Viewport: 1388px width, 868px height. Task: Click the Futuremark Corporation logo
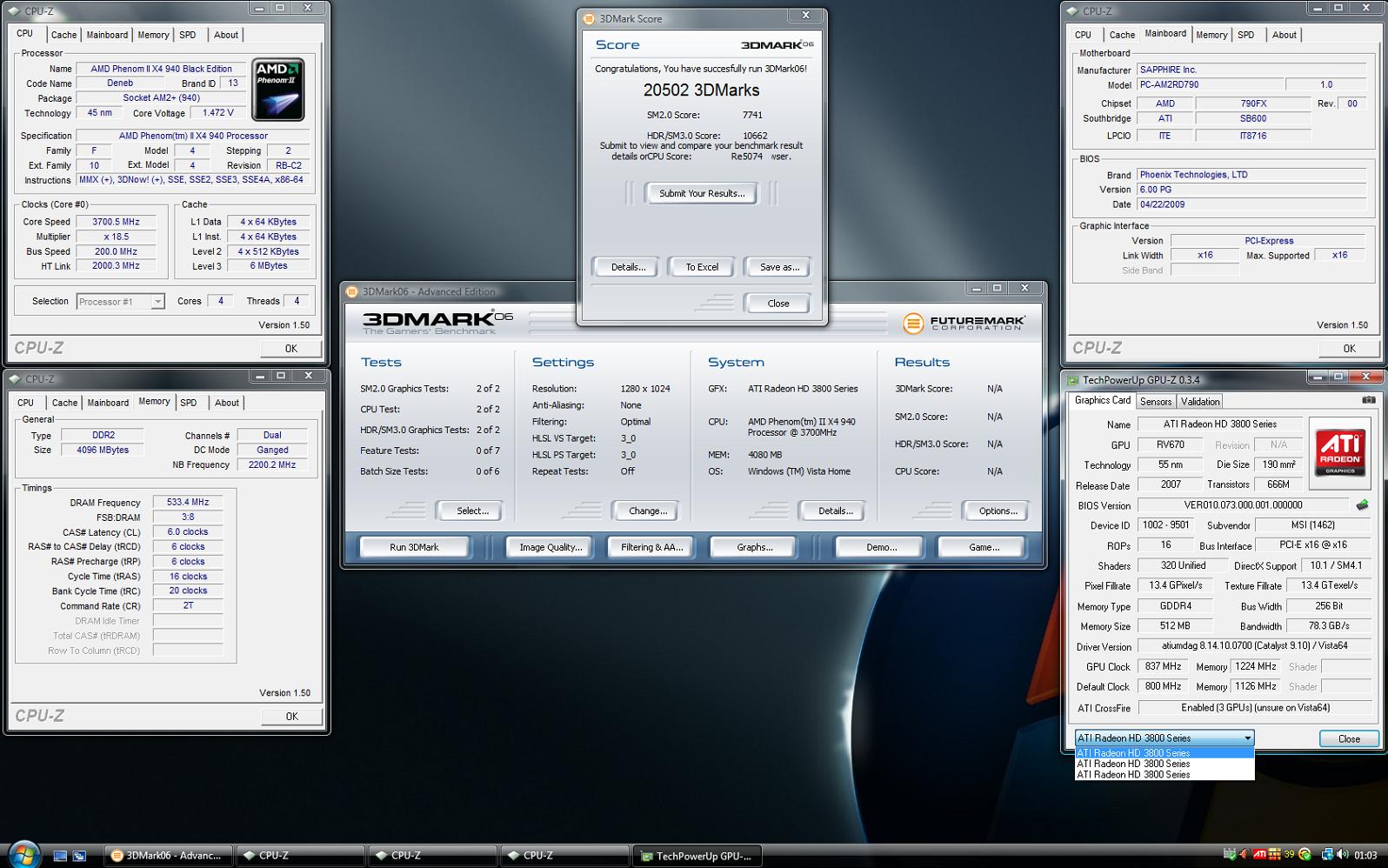pos(964,324)
